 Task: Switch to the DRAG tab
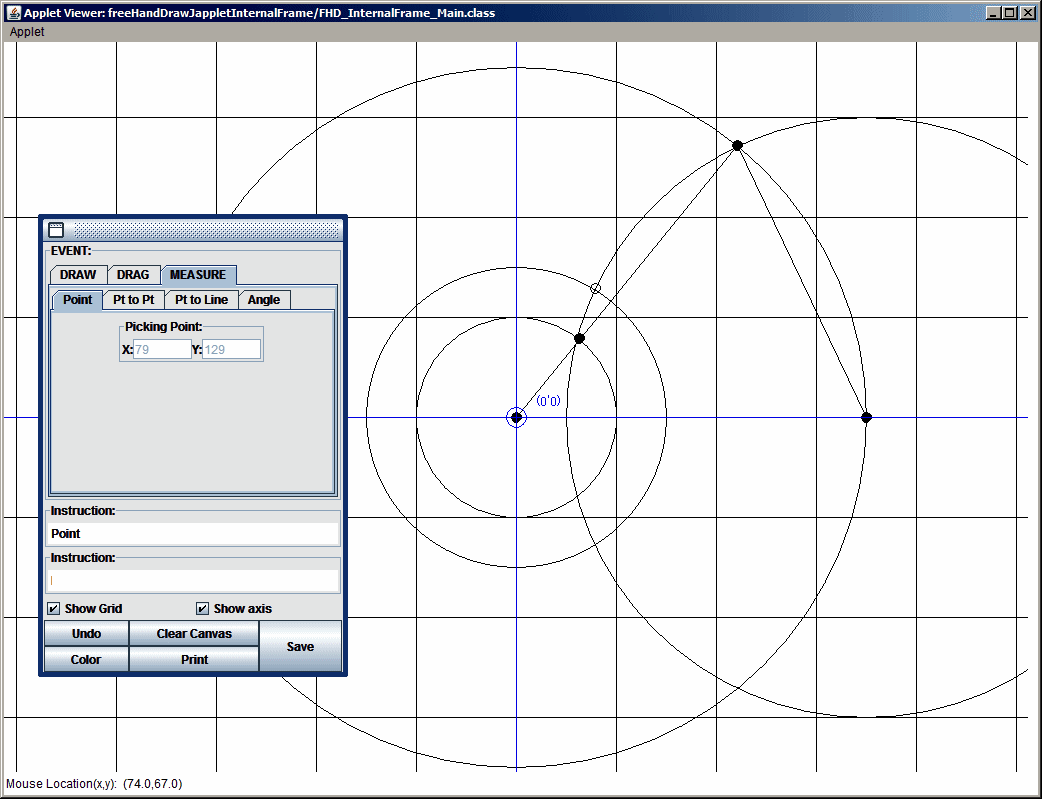coord(133,275)
